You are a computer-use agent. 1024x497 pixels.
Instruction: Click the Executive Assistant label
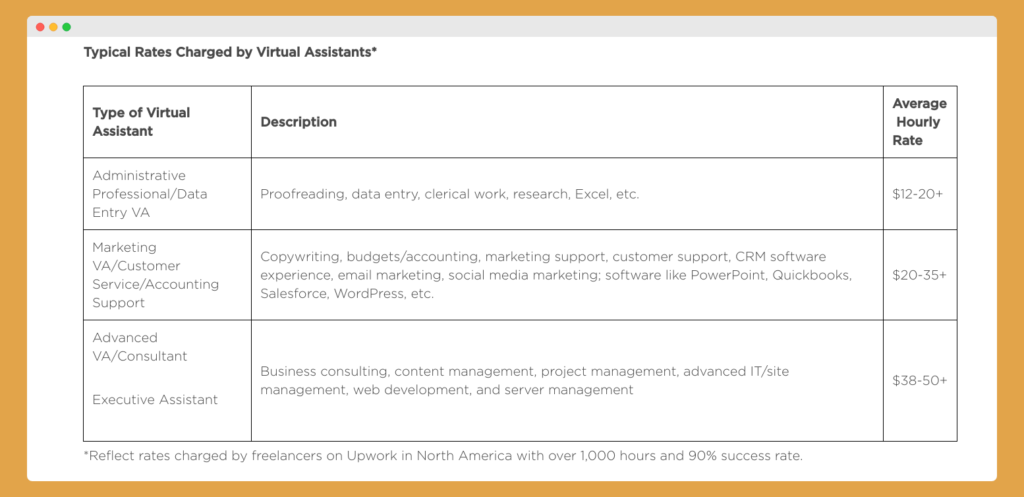pyautogui.click(x=155, y=400)
